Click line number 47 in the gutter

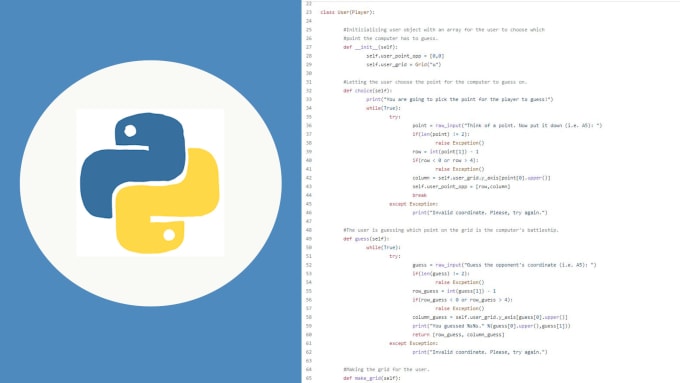click(309, 221)
